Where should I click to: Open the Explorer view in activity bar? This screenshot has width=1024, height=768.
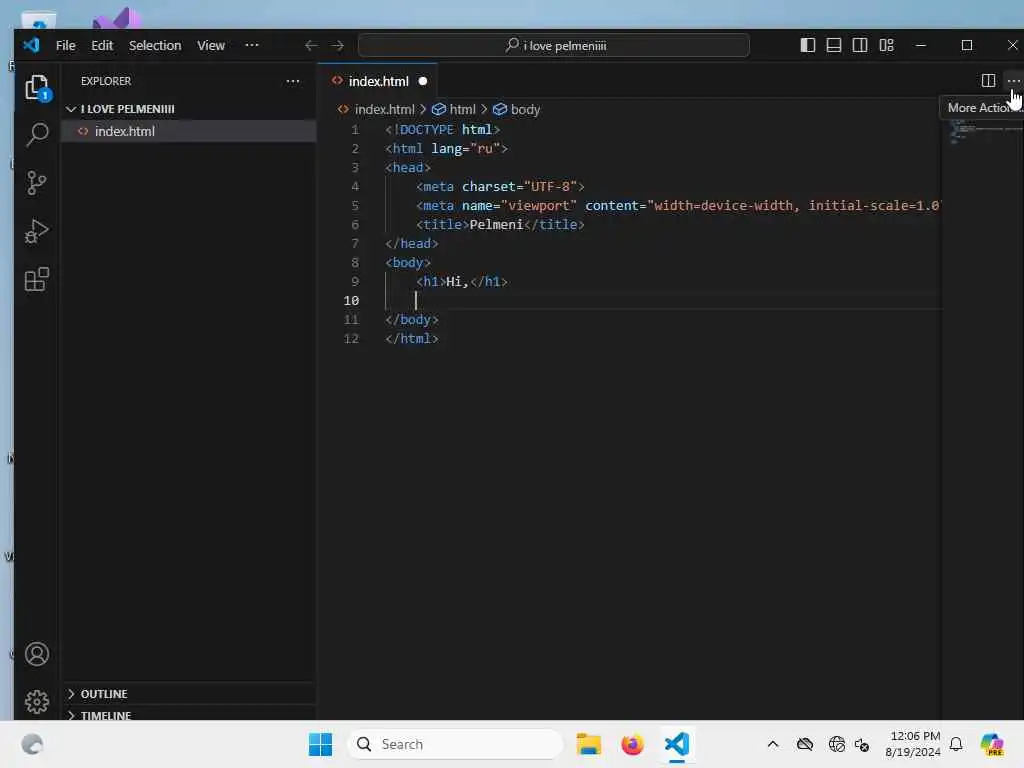click(x=37, y=88)
